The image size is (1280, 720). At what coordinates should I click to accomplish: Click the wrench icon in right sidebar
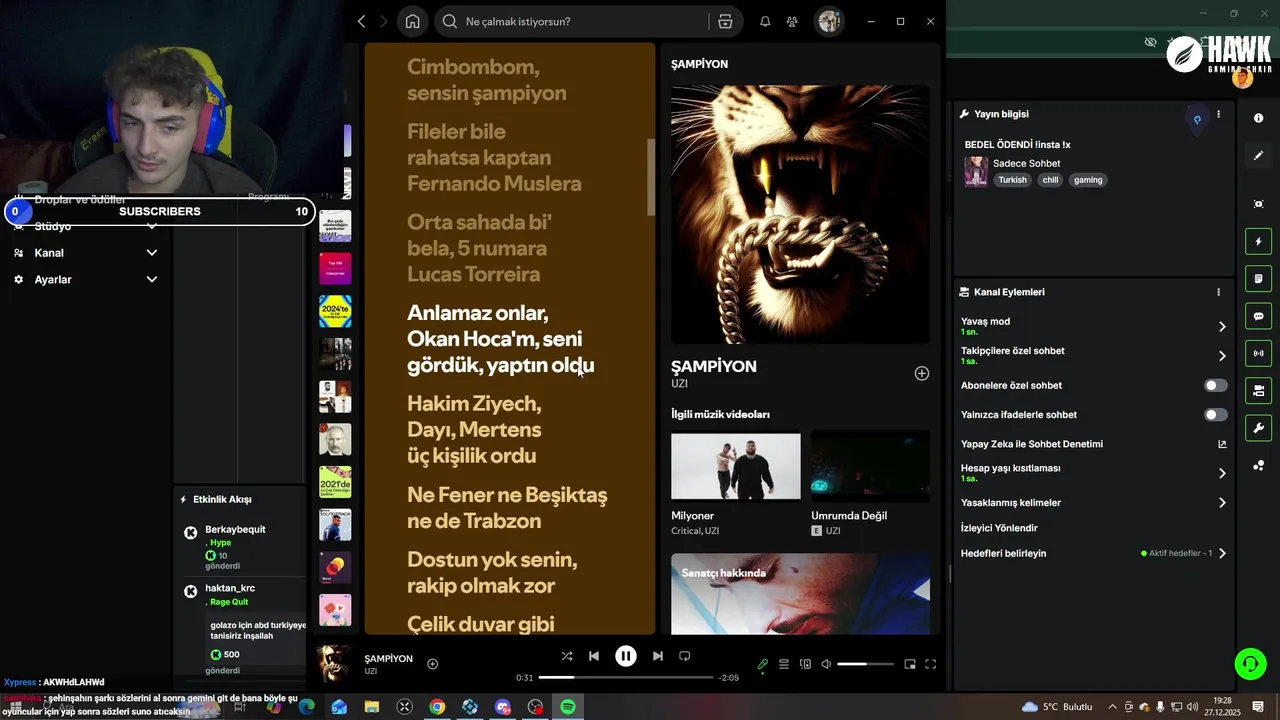click(1258, 428)
